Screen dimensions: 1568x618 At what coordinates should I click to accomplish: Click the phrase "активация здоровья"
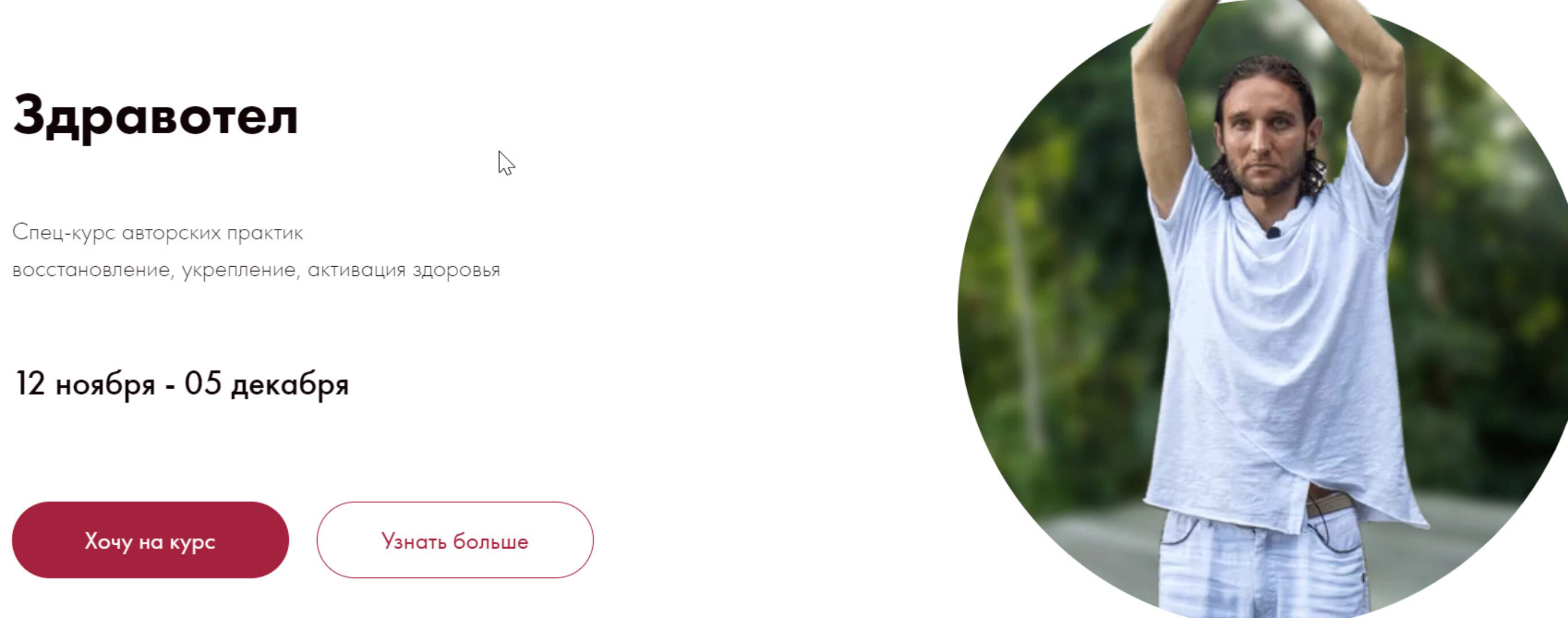403,270
